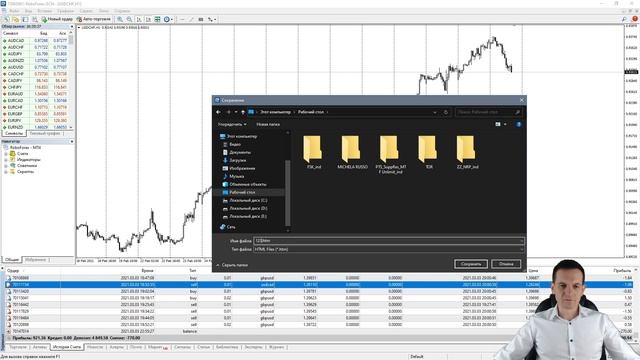640x360 pixels.
Task: Switch to the Новости terminal tab
Action: pyautogui.click(x=95, y=347)
